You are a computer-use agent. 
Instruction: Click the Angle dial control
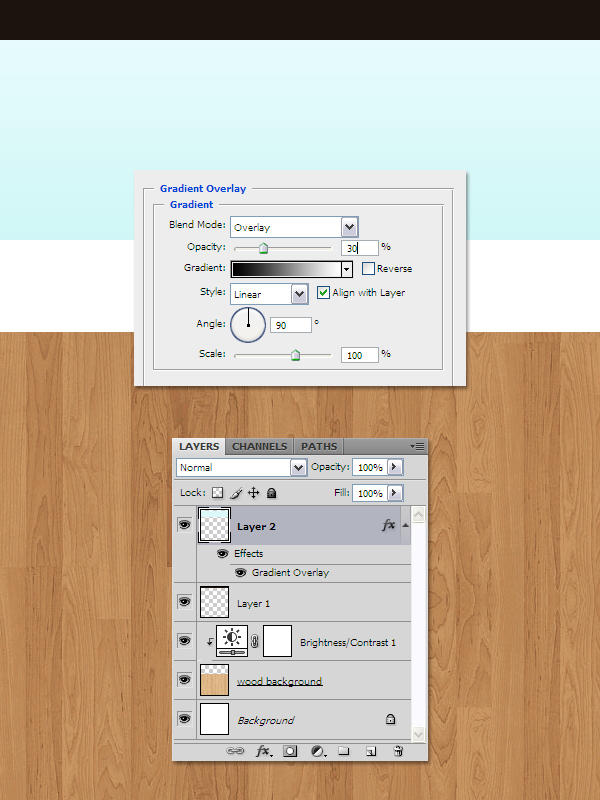[248, 324]
